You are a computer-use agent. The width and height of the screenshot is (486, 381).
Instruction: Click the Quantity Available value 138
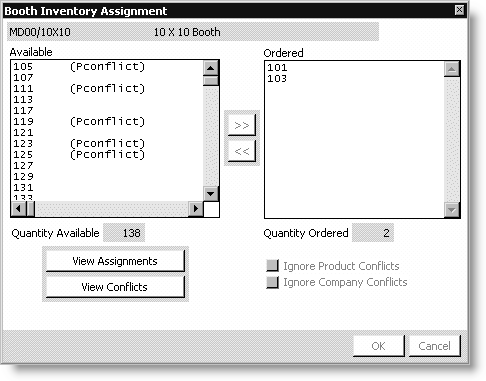[124, 233]
